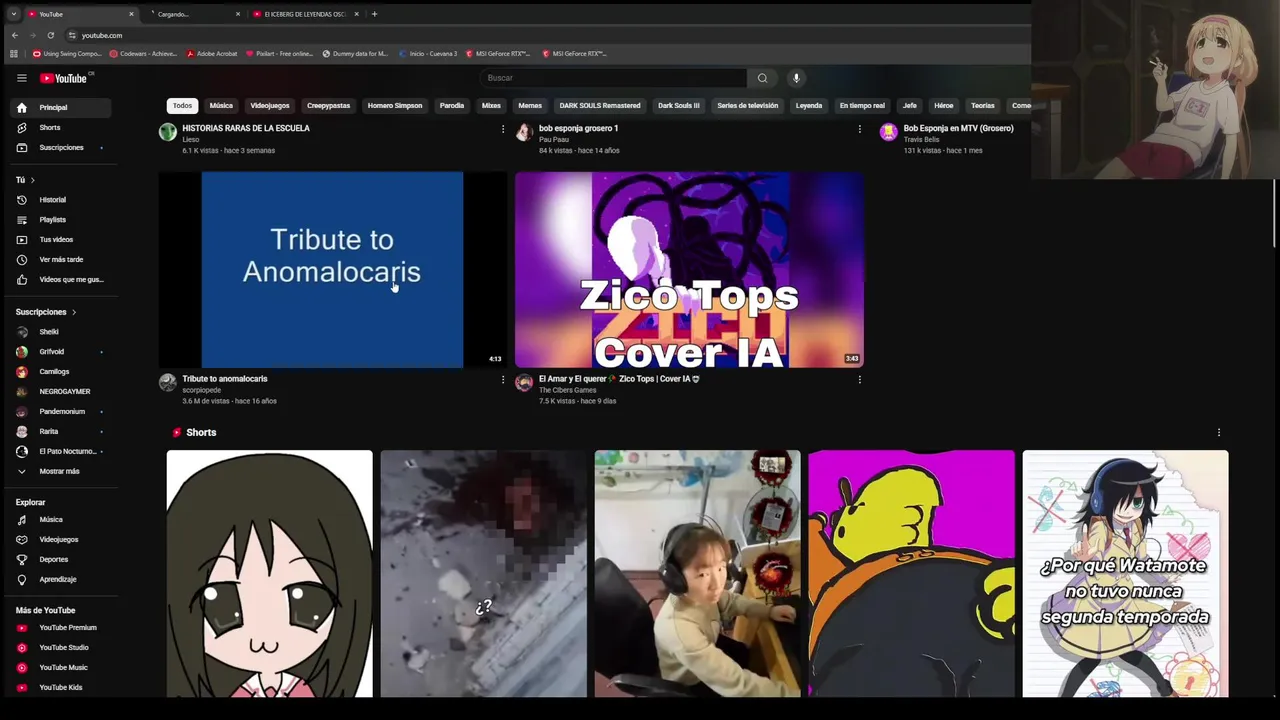The height and width of the screenshot is (720, 1280).
Task: Open YouTube Studio link
Action: (x=61, y=648)
